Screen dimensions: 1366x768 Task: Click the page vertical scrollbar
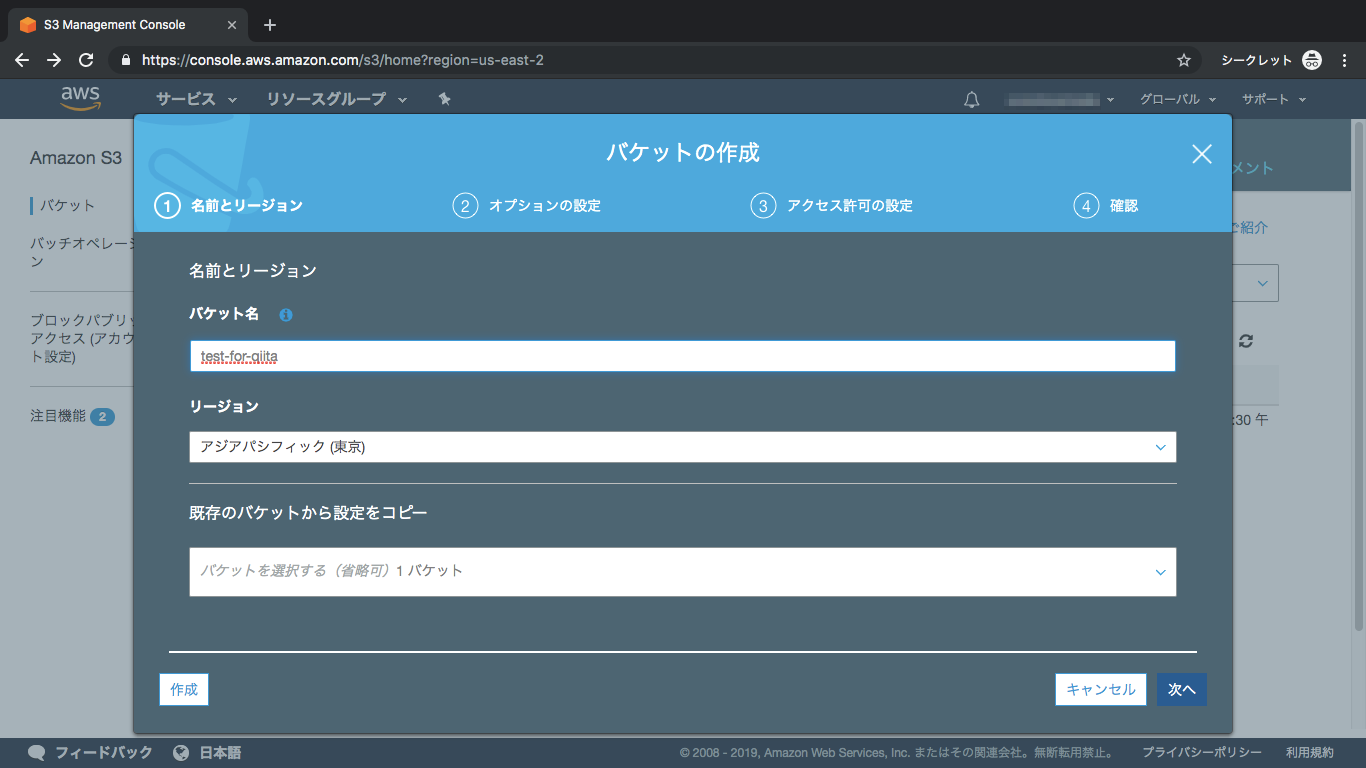1358,375
